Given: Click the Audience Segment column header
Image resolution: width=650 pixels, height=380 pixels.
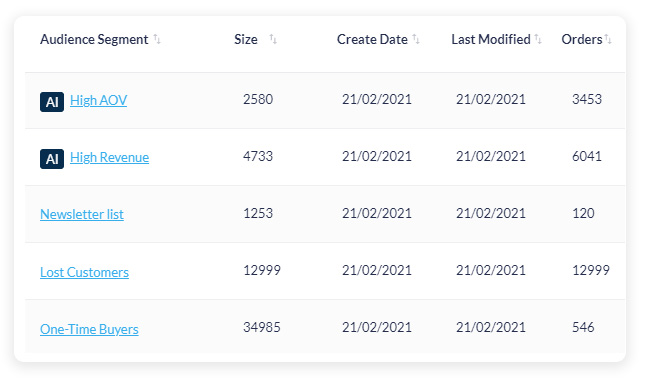Looking at the screenshot, I should click(x=94, y=39).
